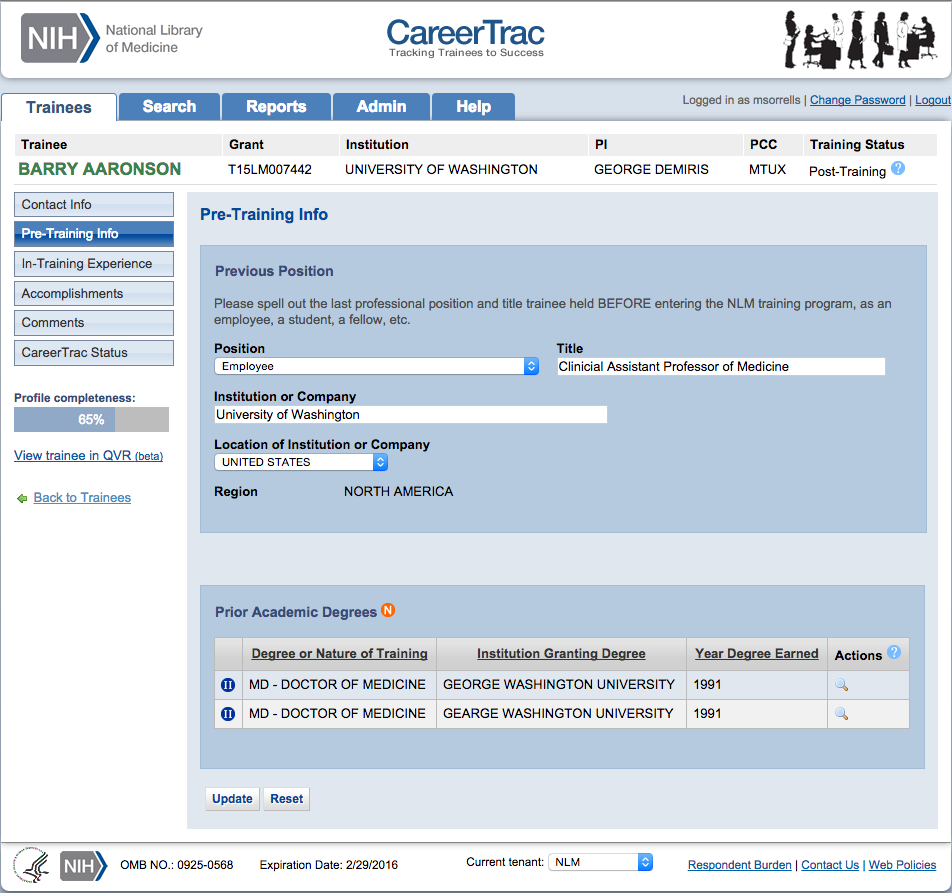The width and height of the screenshot is (952, 893).
Task: Click the grant number T15LM007442
Action: pos(270,170)
